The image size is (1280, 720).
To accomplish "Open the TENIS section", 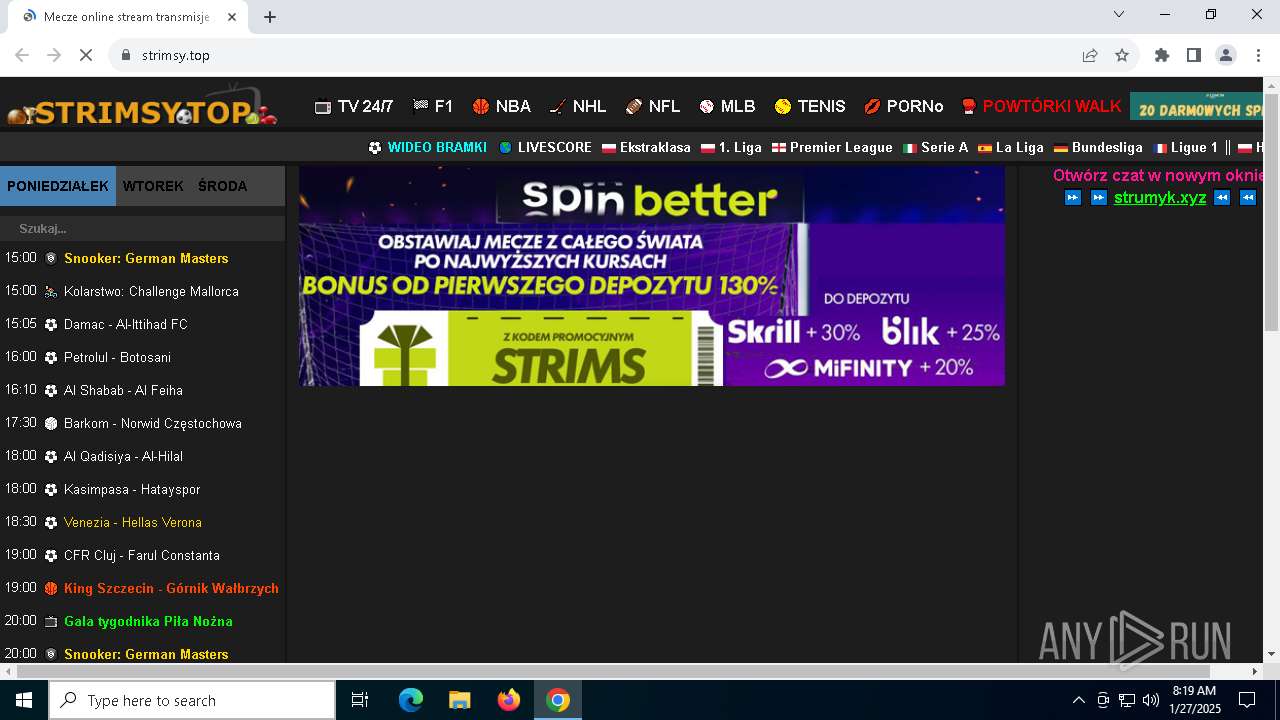I will 810,106.
